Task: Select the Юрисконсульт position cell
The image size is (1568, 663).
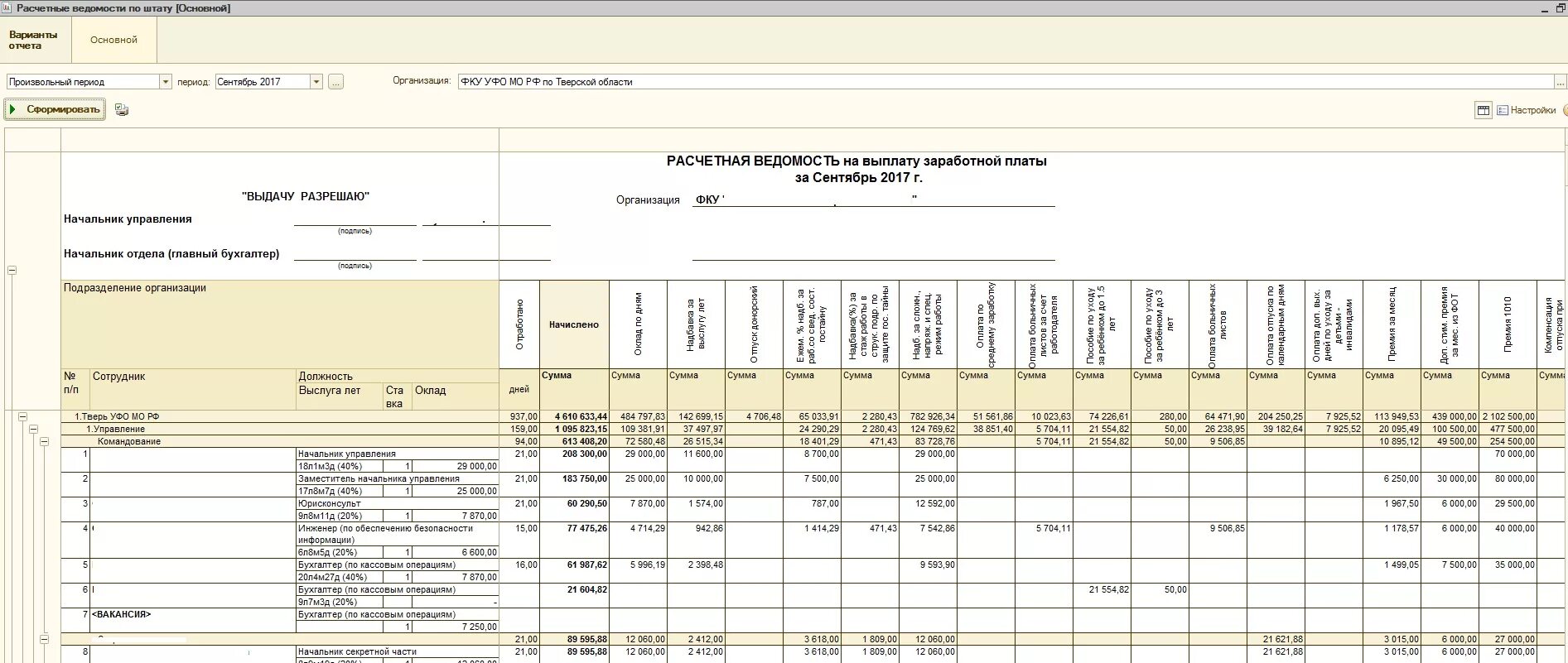Action: 398,503
